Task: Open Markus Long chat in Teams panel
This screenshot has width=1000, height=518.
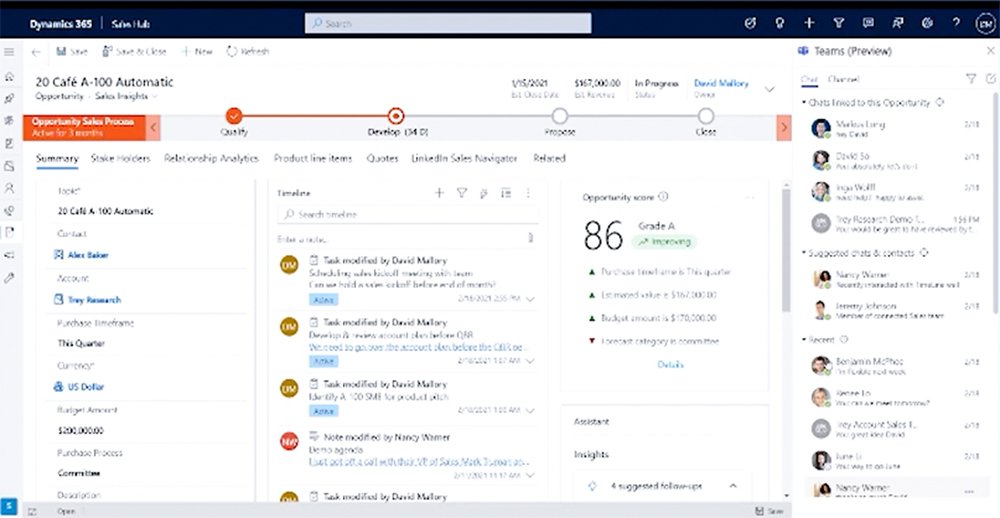Action: (895, 128)
